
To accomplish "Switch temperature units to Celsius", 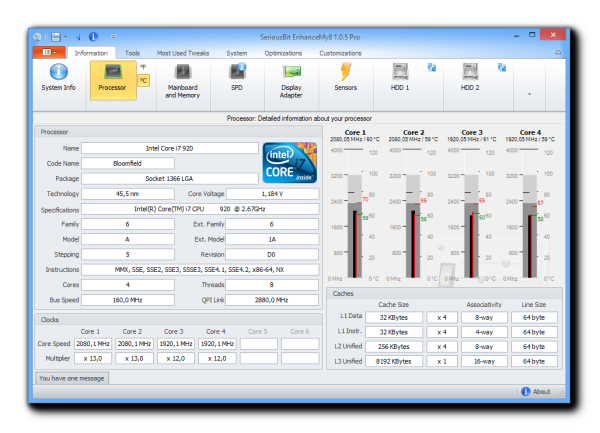I will [143, 81].
